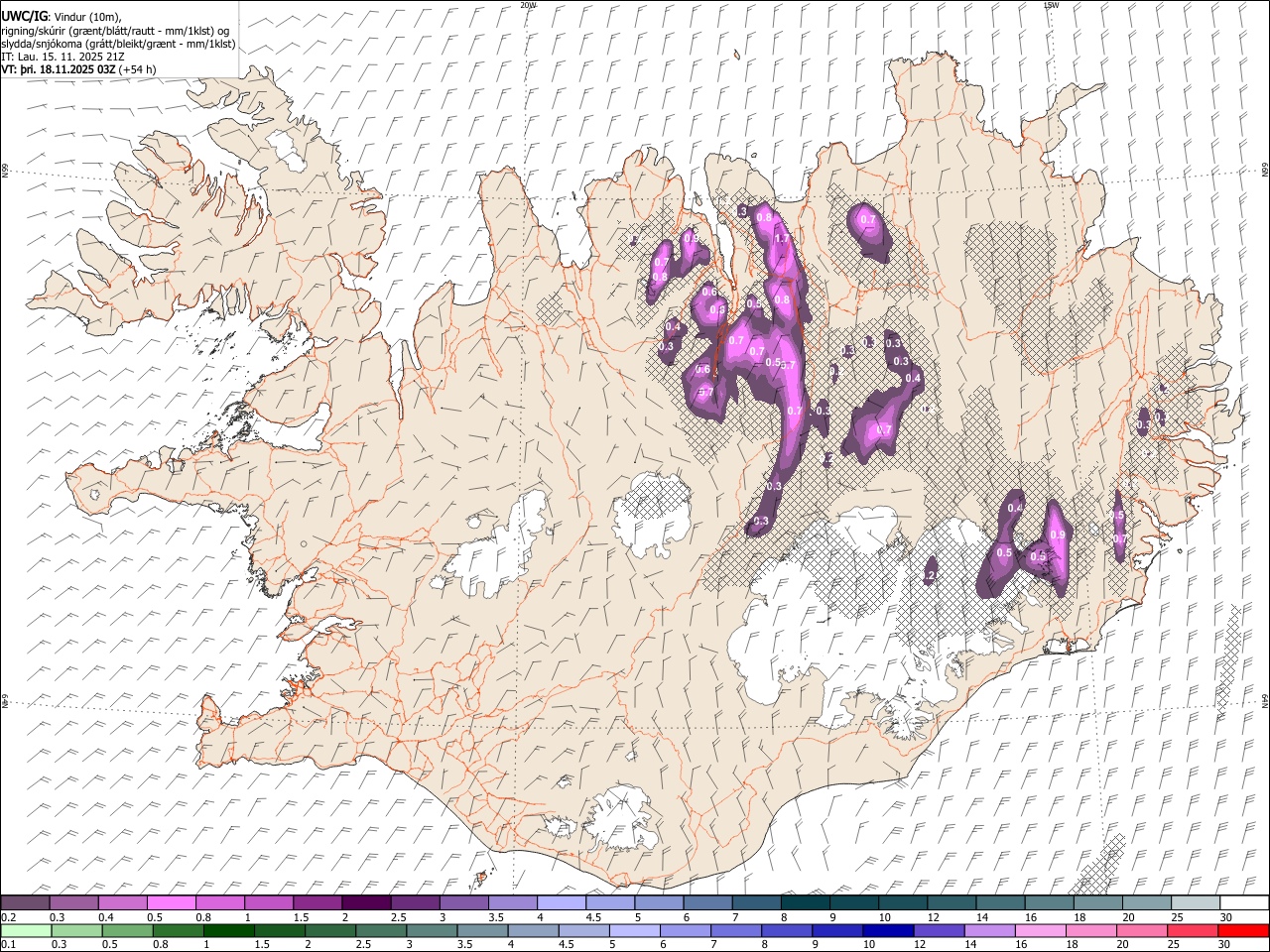Click the 'VT: þri. 18.11.2025 03Z' valid time
Viewport: 1270px width, 952px height.
tap(59, 70)
